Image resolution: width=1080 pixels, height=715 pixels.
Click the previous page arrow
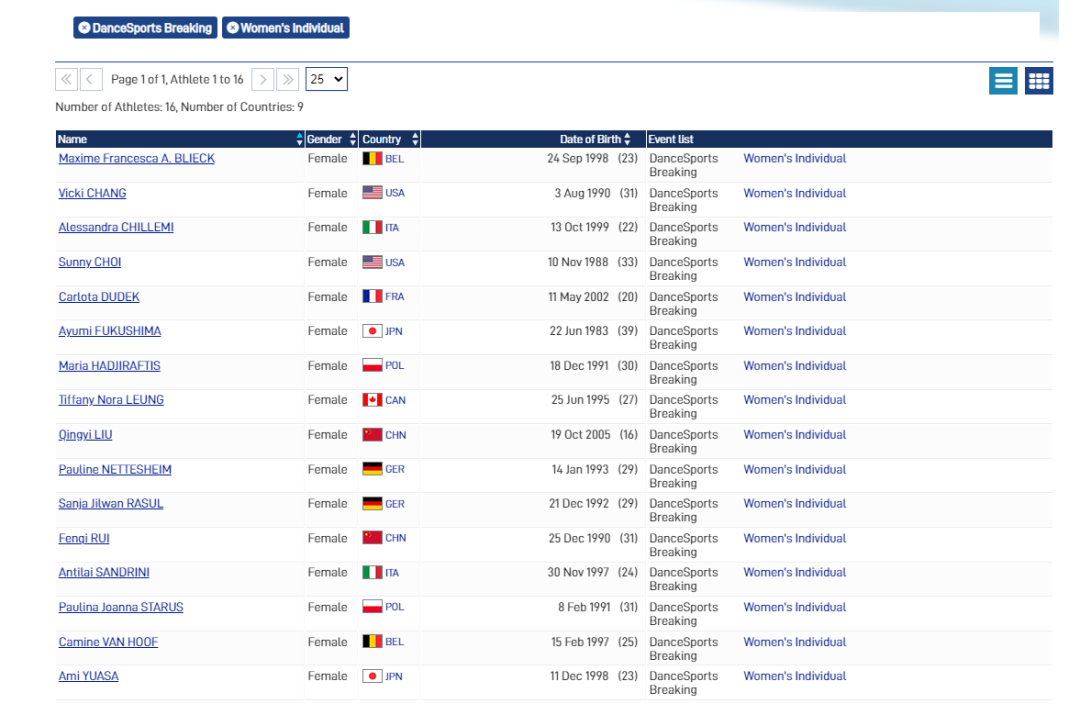pyautogui.click(x=91, y=80)
